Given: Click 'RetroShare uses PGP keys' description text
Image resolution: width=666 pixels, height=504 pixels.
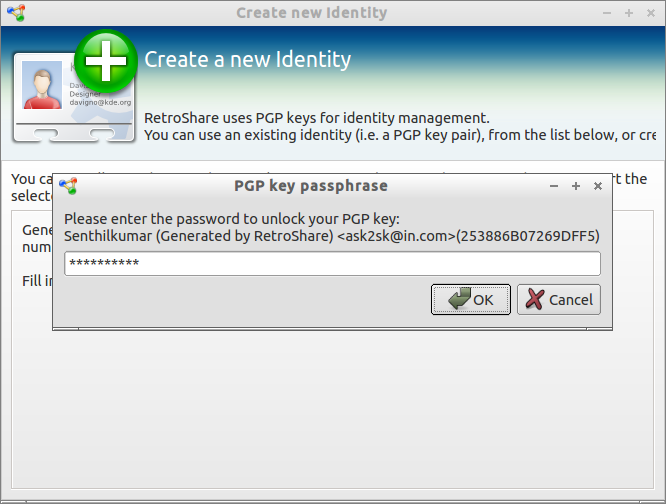Looking at the screenshot, I should pyautogui.click(x=317, y=118).
